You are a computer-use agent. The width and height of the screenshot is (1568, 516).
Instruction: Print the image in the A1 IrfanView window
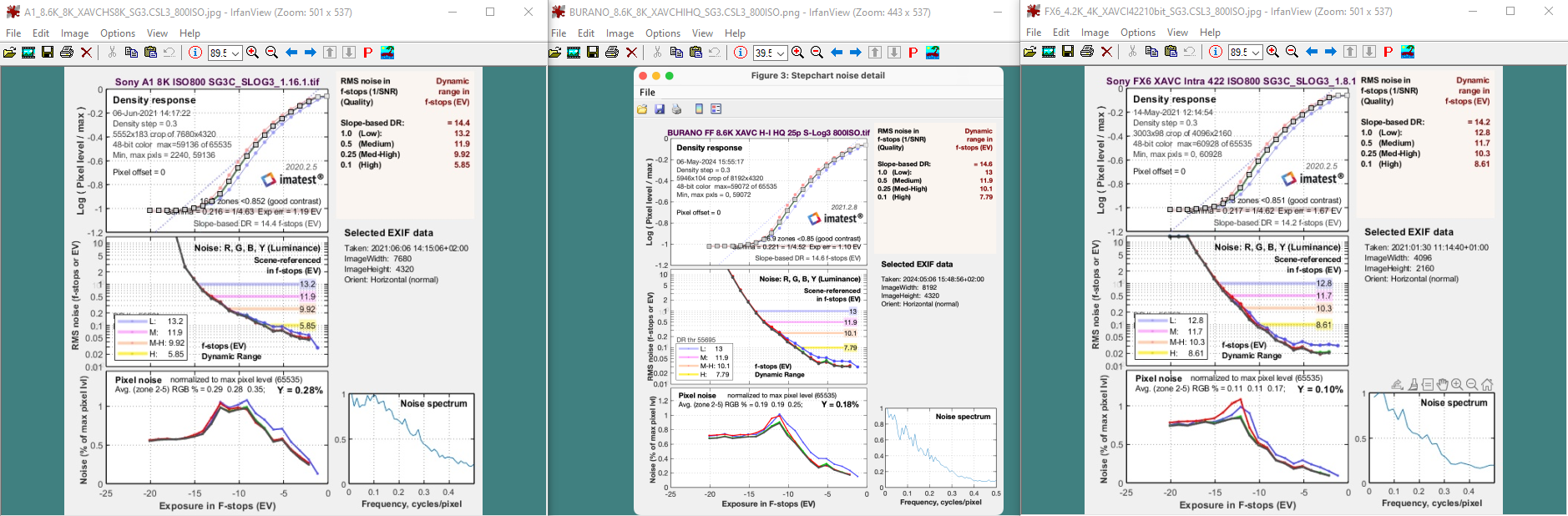coord(67,53)
